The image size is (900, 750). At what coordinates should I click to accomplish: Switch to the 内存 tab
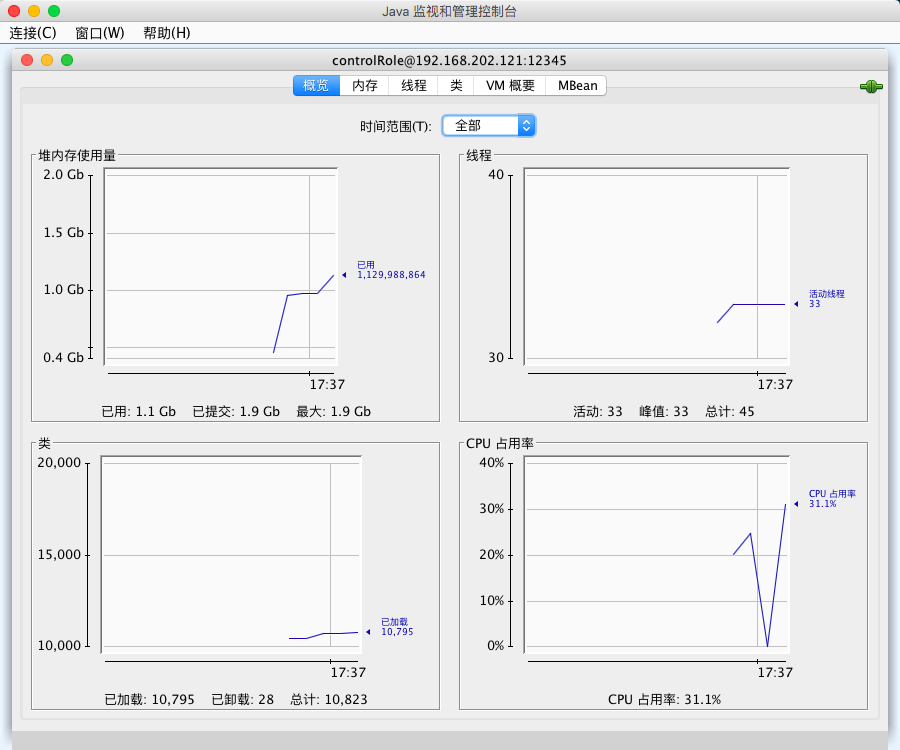(x=364, y=86)
